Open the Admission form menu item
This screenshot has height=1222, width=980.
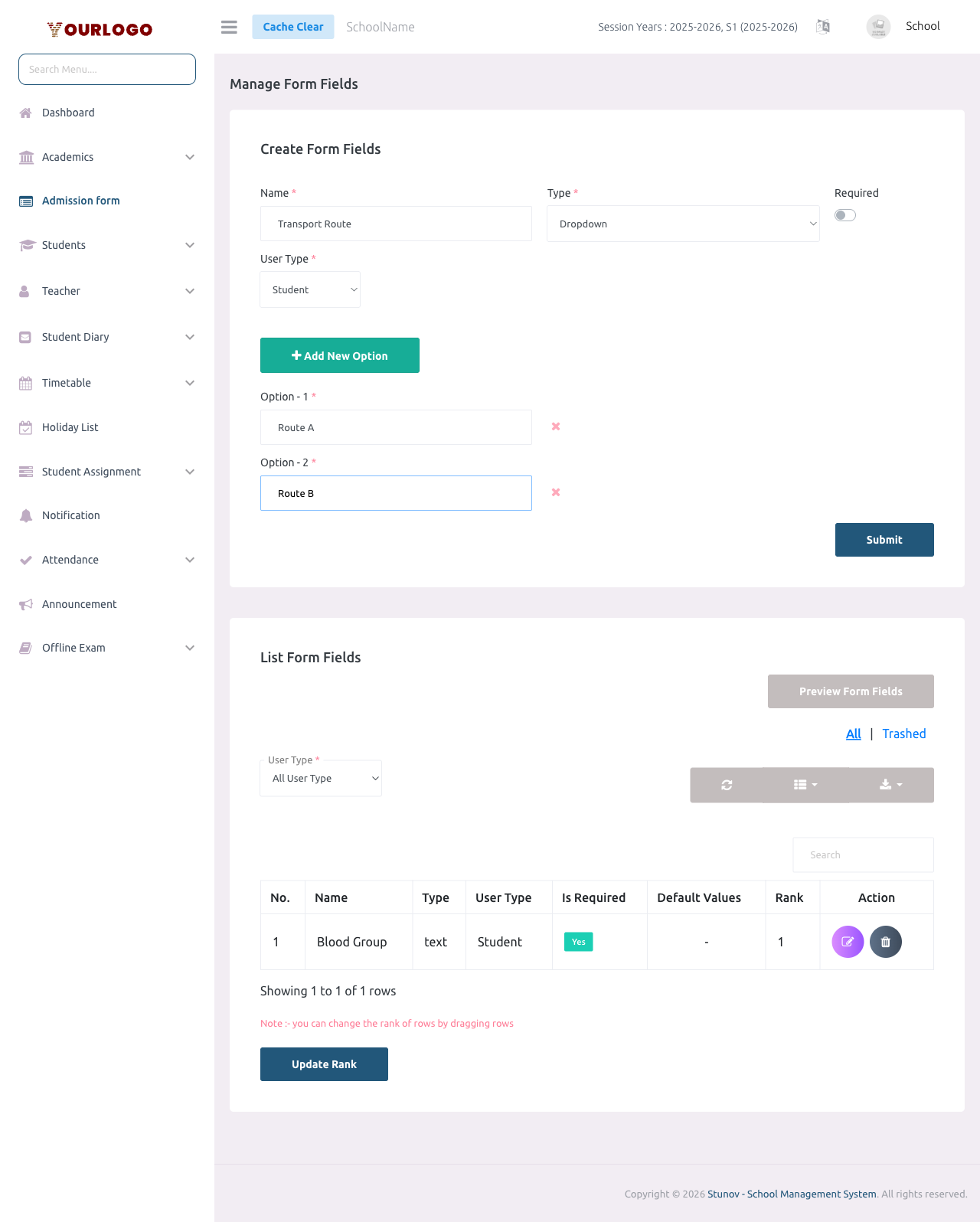(x=81, y=201)
